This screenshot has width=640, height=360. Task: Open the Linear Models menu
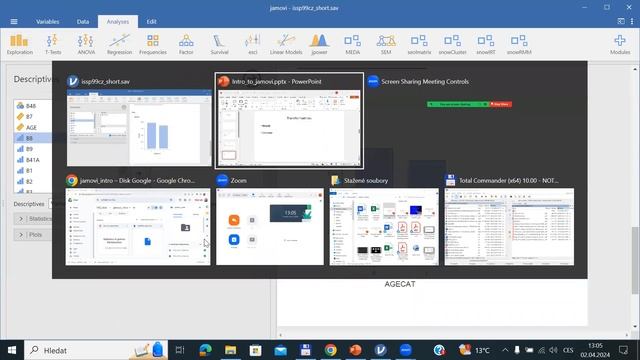(x=286, y=44)
